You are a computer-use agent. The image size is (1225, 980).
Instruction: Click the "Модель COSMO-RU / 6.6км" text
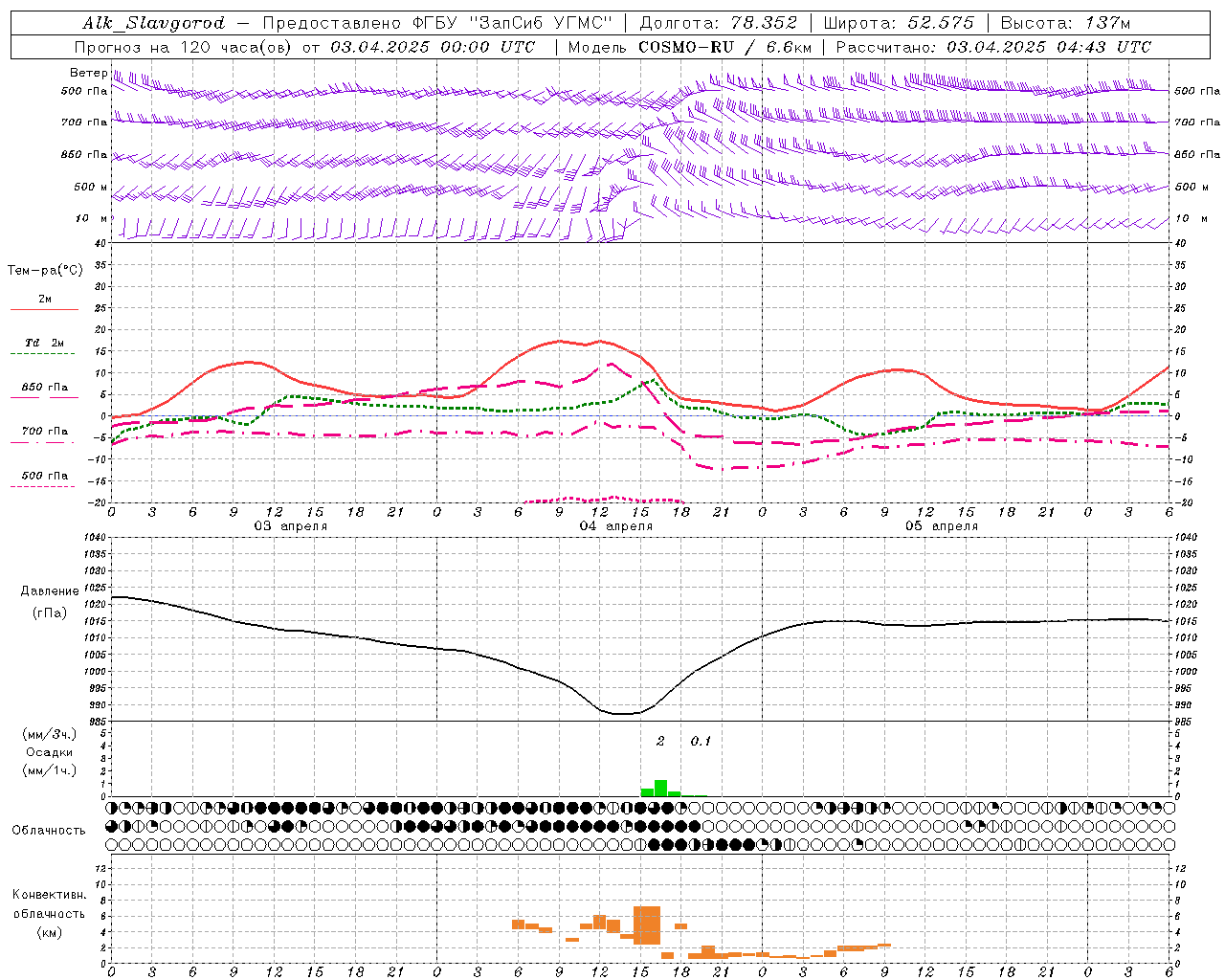click(689, 47)
